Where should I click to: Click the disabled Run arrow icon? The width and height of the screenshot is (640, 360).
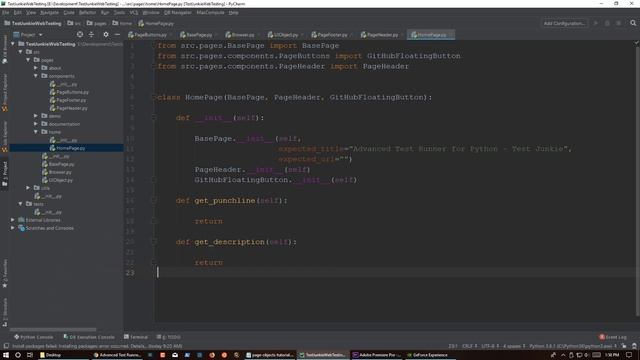596,23
